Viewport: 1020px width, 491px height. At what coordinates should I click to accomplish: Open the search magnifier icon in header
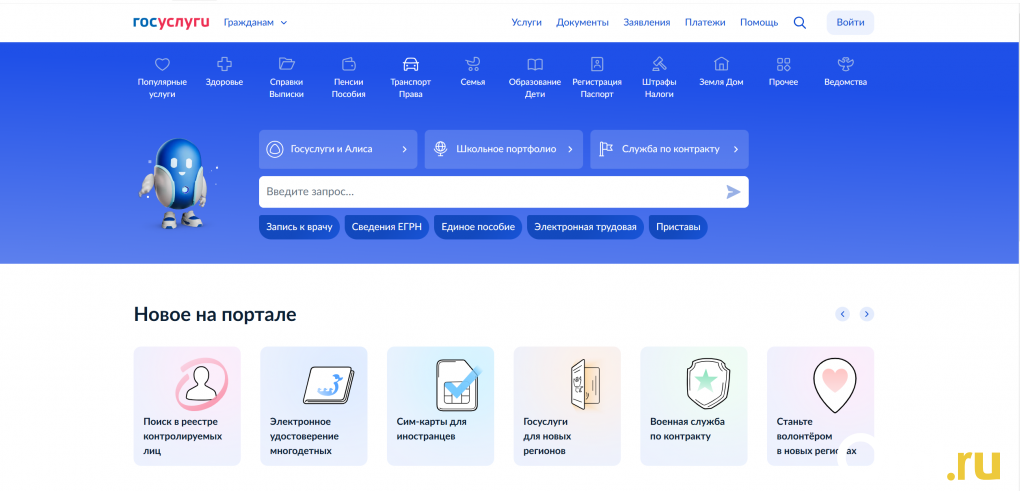[x=799, y=22]
